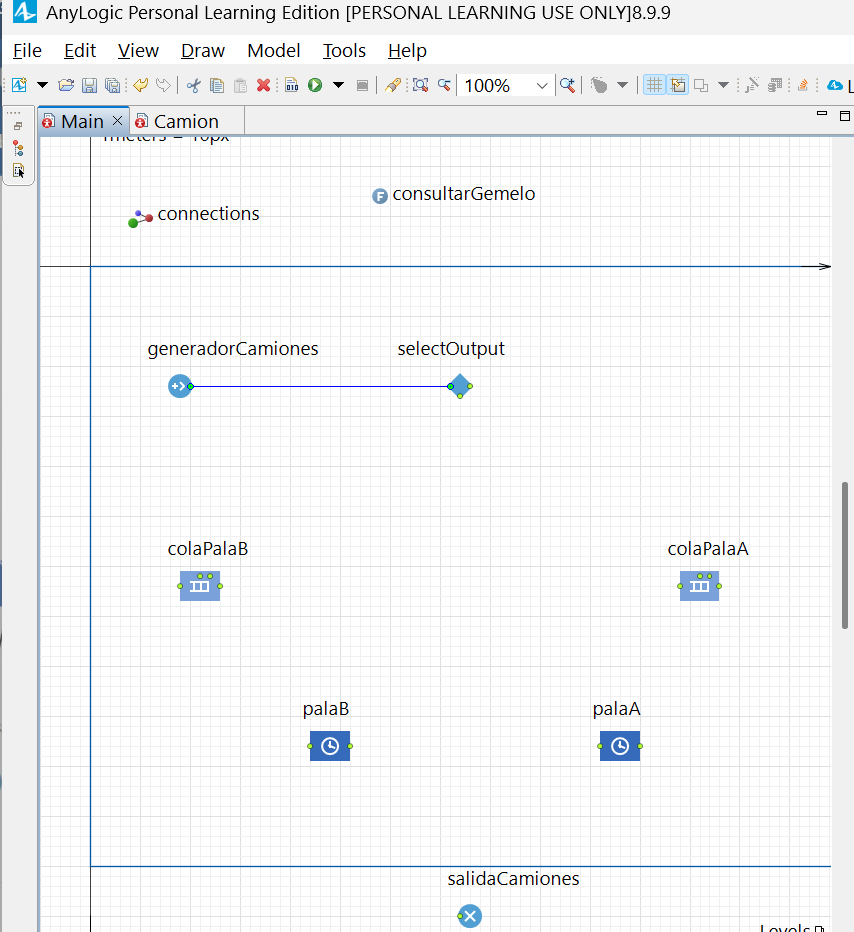This screenshot has height=932, width=854.
Task: Click the restore icon in the left sidebar
Action: point(18,126)
